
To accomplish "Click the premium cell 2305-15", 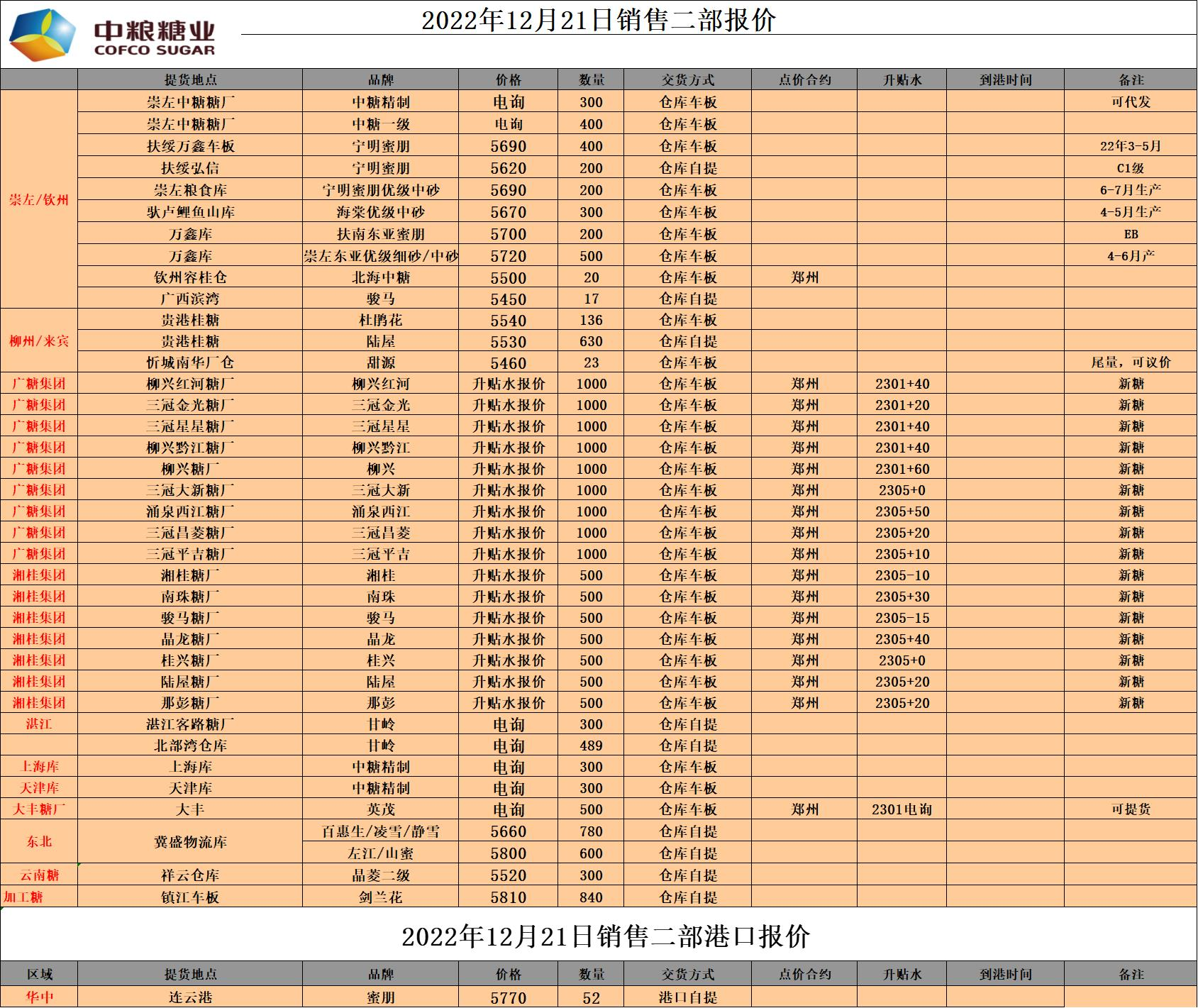I will (x=902, y=618).
